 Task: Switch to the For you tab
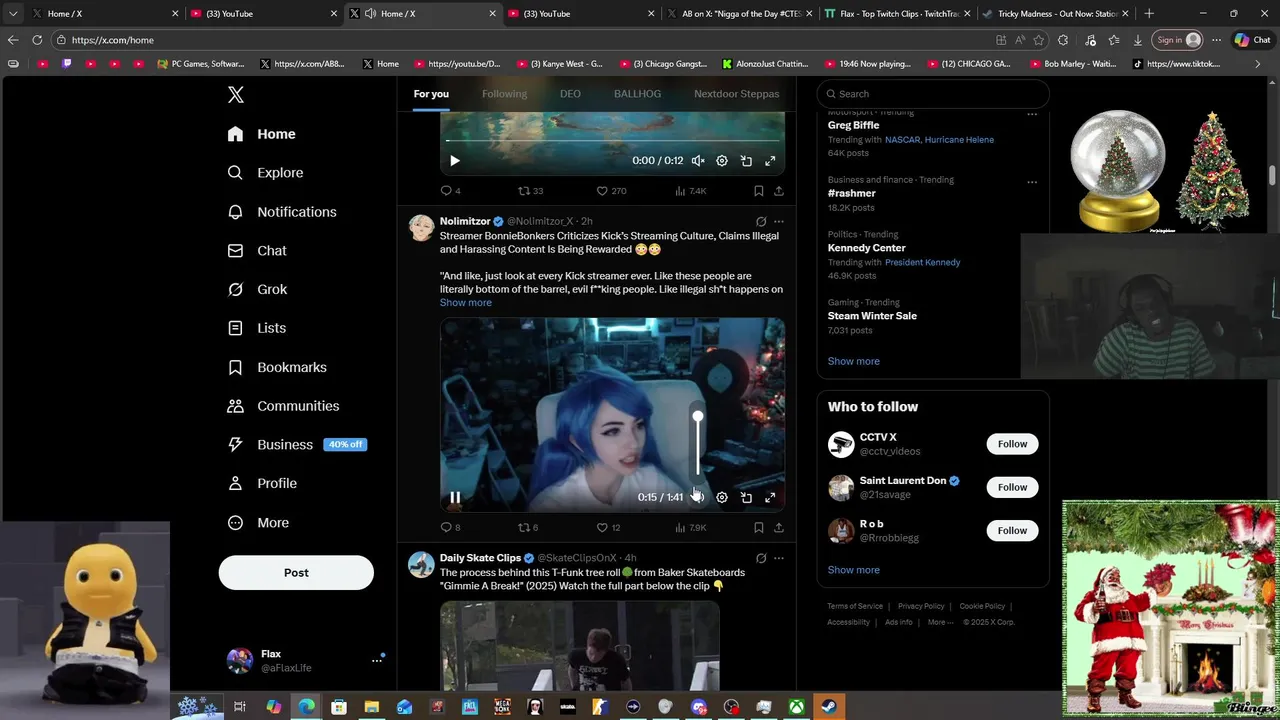(431, 94)
